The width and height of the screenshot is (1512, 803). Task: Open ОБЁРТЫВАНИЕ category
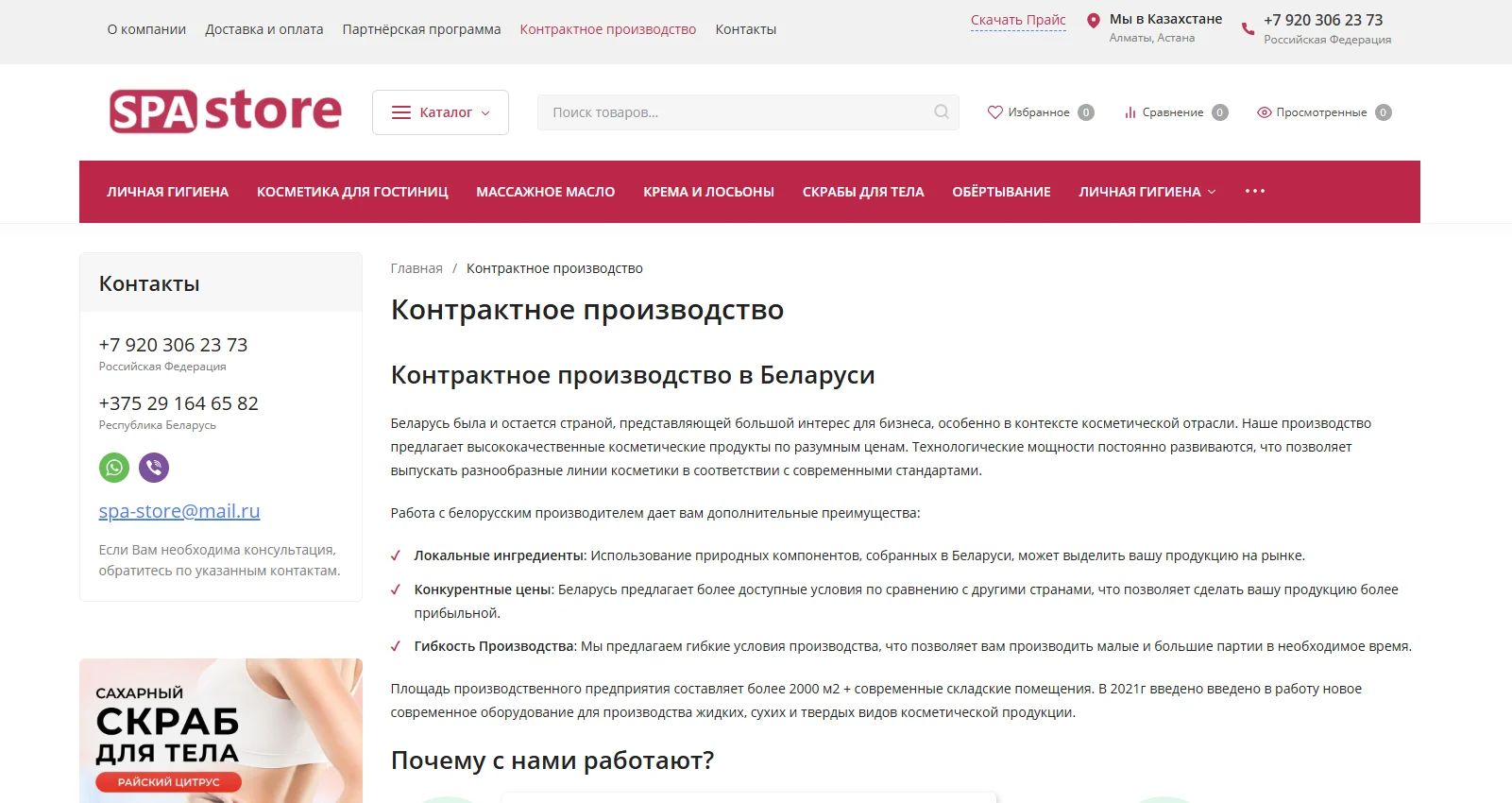click(1001, 192)
